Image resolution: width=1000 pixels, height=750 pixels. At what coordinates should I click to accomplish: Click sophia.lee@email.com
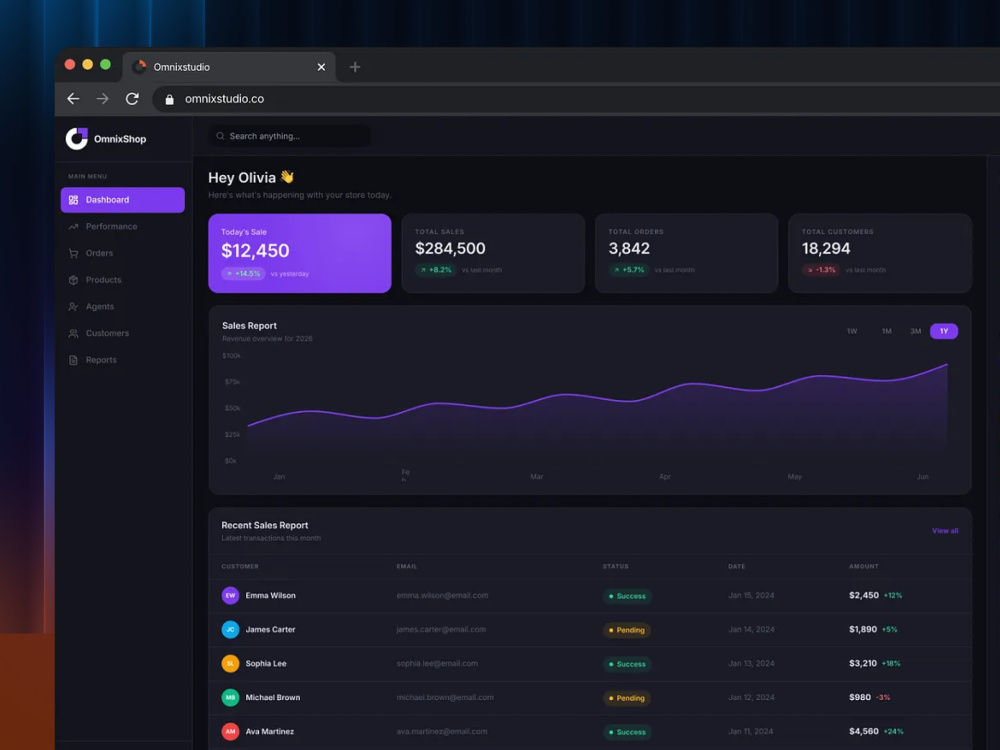tap(437, 664)
